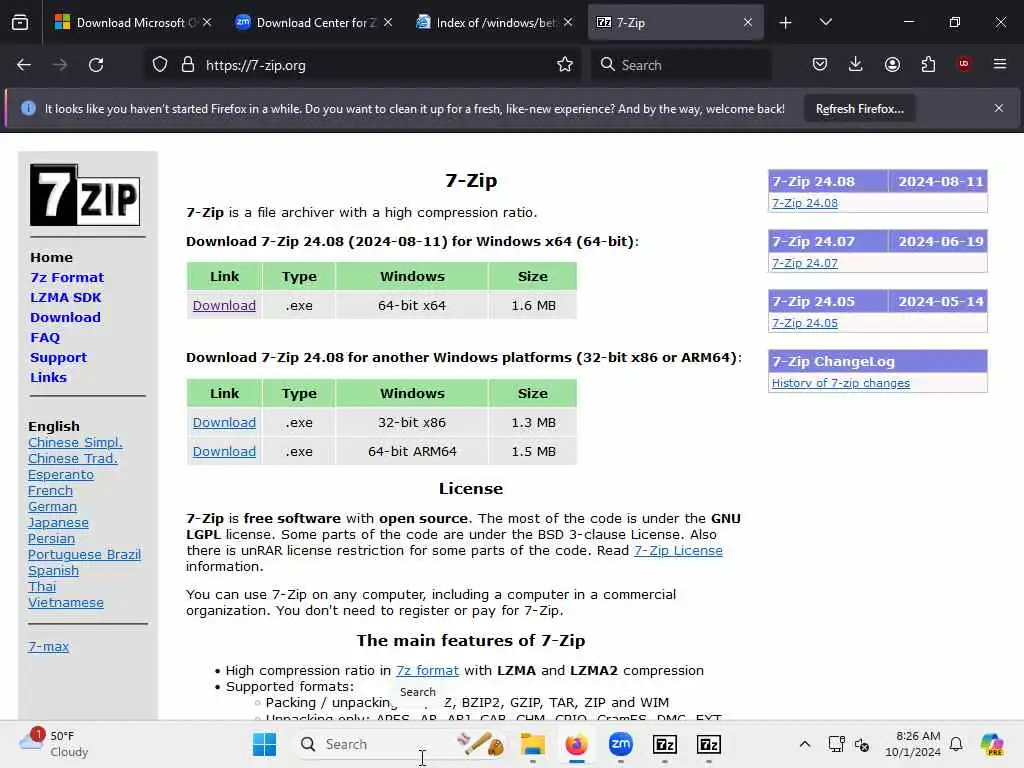Open Firefox downloads panel
Viewport: 1024px width, 768px height.
856,64
